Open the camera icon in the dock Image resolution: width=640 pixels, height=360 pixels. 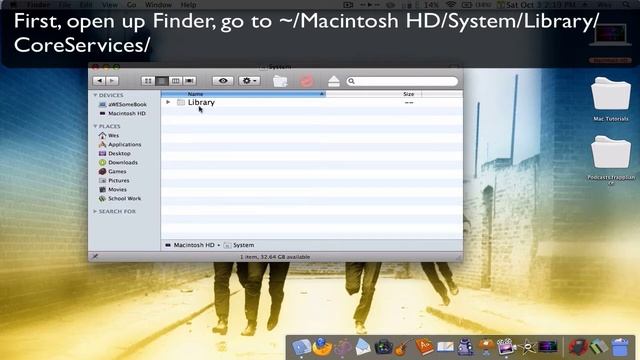point(383,347)
